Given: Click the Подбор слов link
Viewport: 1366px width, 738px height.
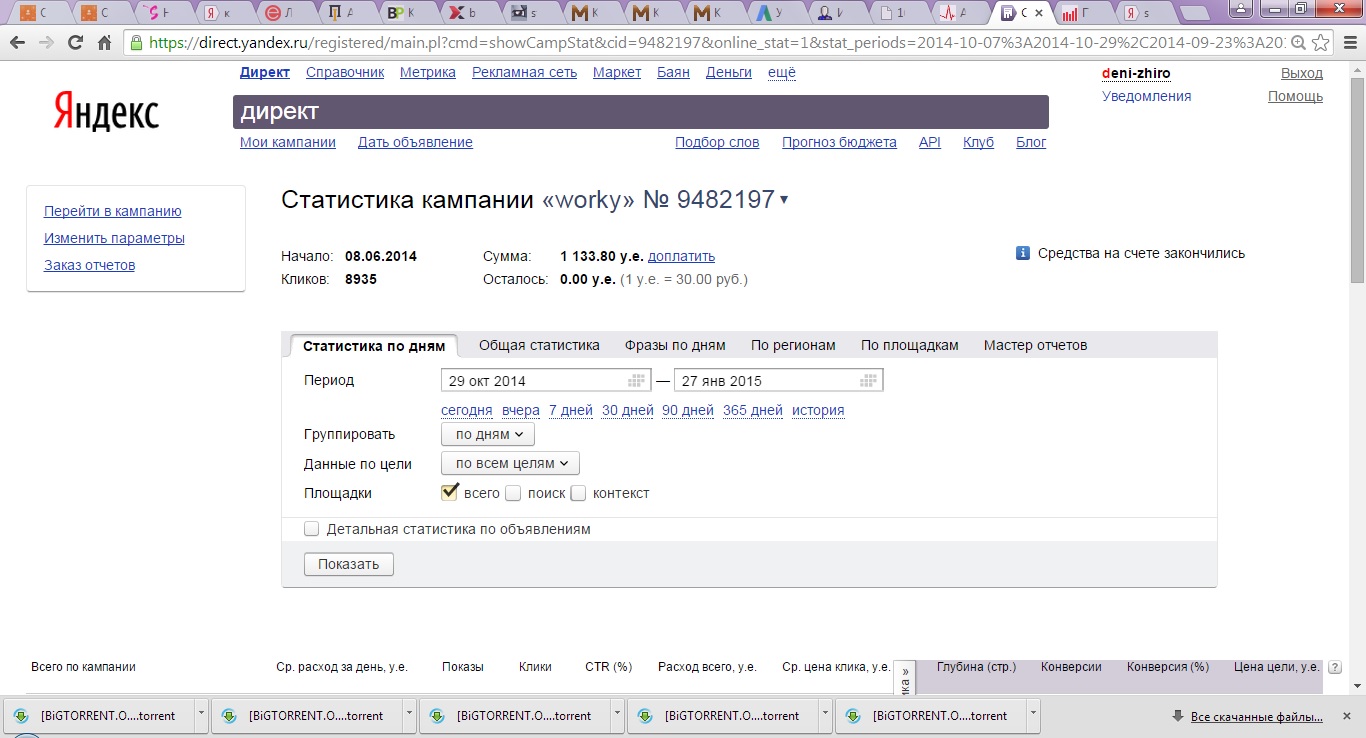Looking at the screenshot, I should click(x=717, y=142).
